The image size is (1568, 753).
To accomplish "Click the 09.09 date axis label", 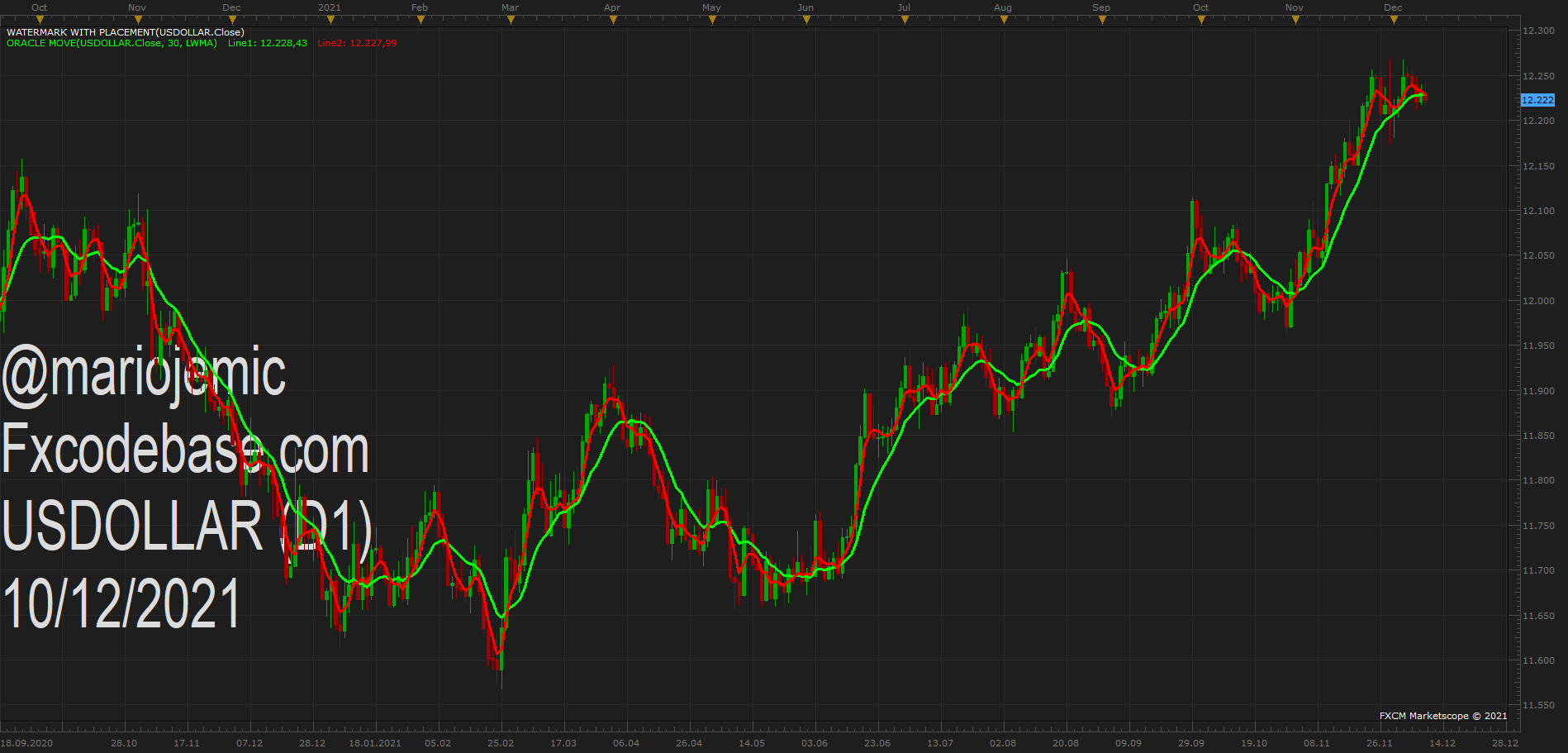I will point(1128,743).
